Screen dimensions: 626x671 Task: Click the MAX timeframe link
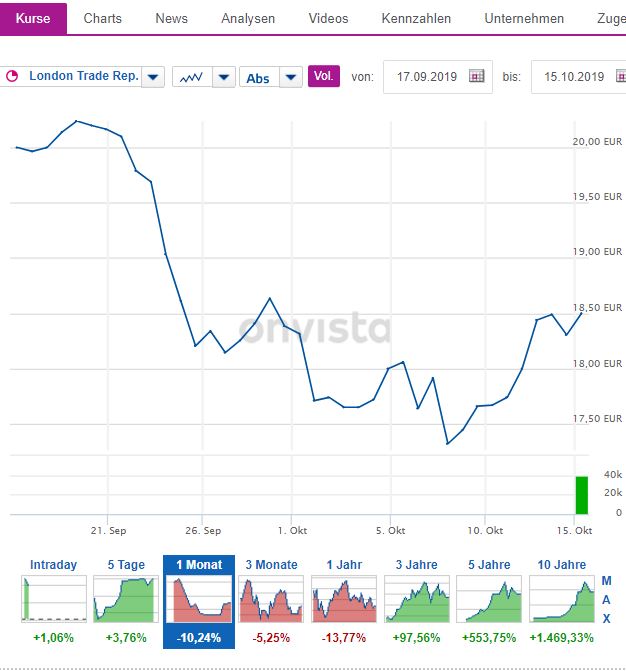pyautogui.click(x=606, y=600)
